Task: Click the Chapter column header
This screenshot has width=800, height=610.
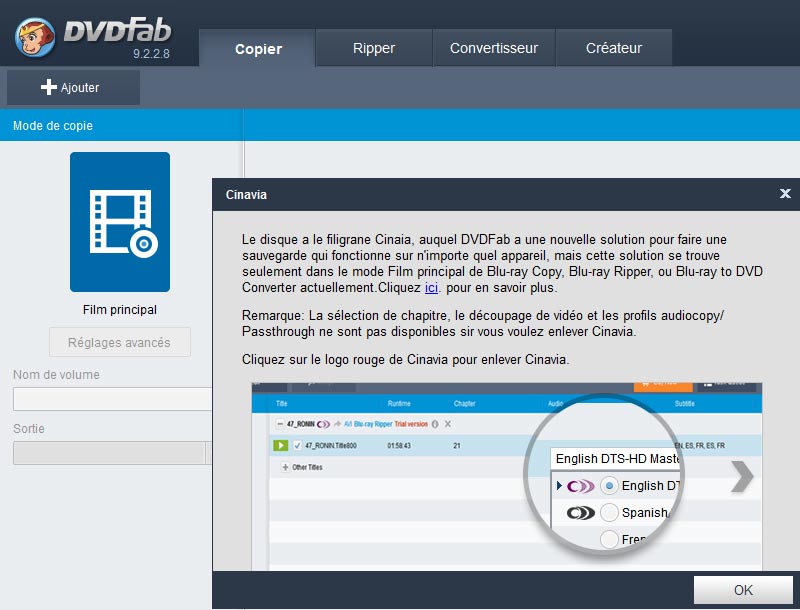Action: pos(464,403)
